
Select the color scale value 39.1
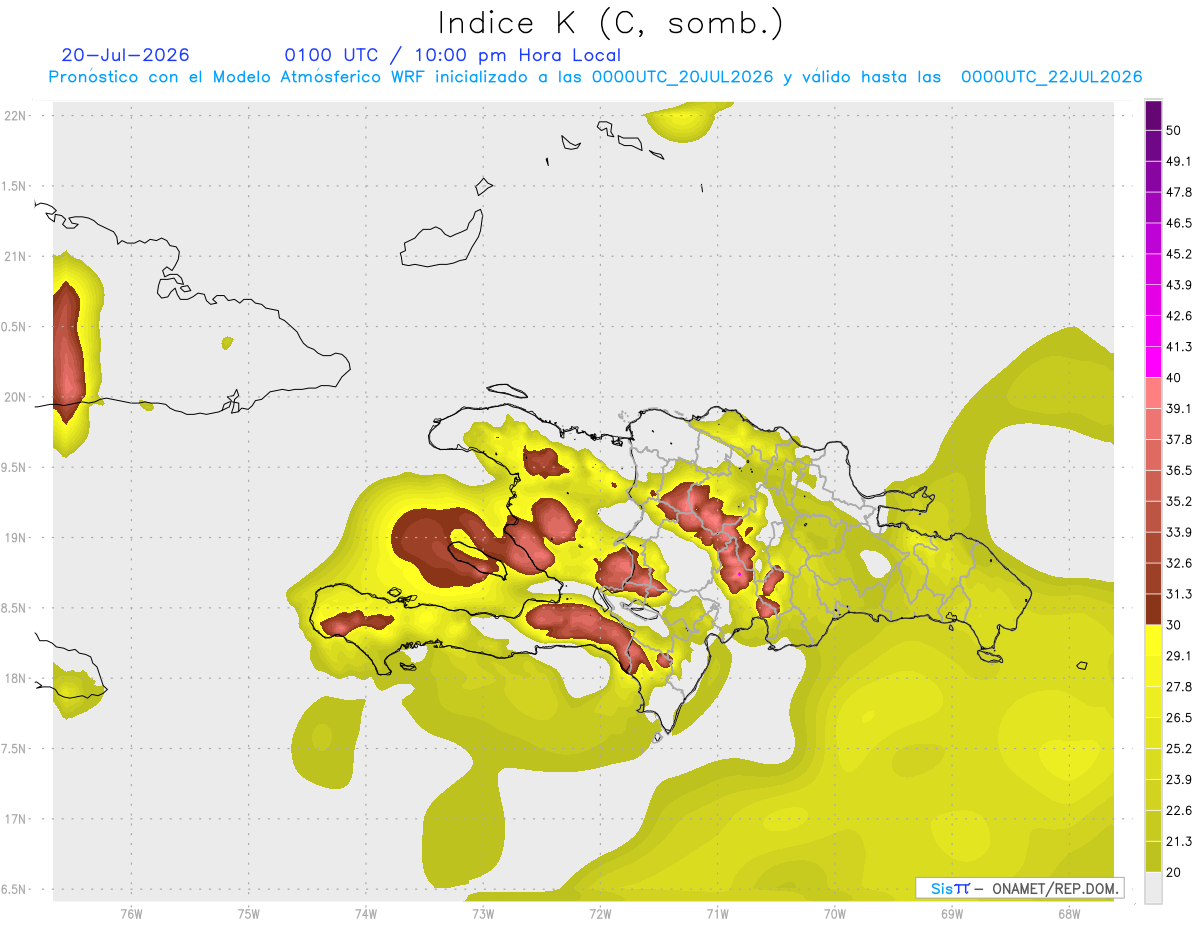point(1179,408)
